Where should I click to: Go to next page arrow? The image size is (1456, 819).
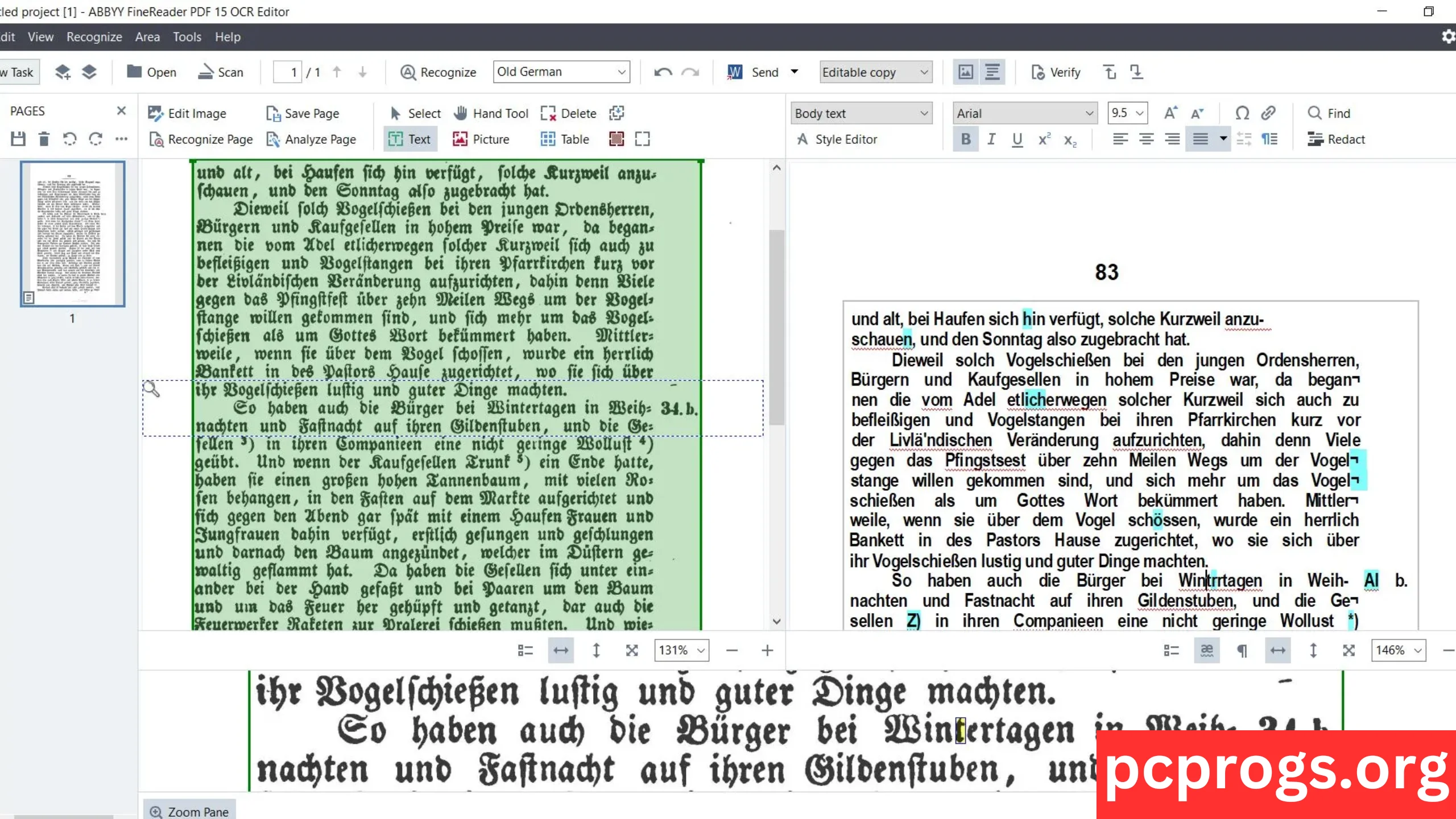point(362,72)
